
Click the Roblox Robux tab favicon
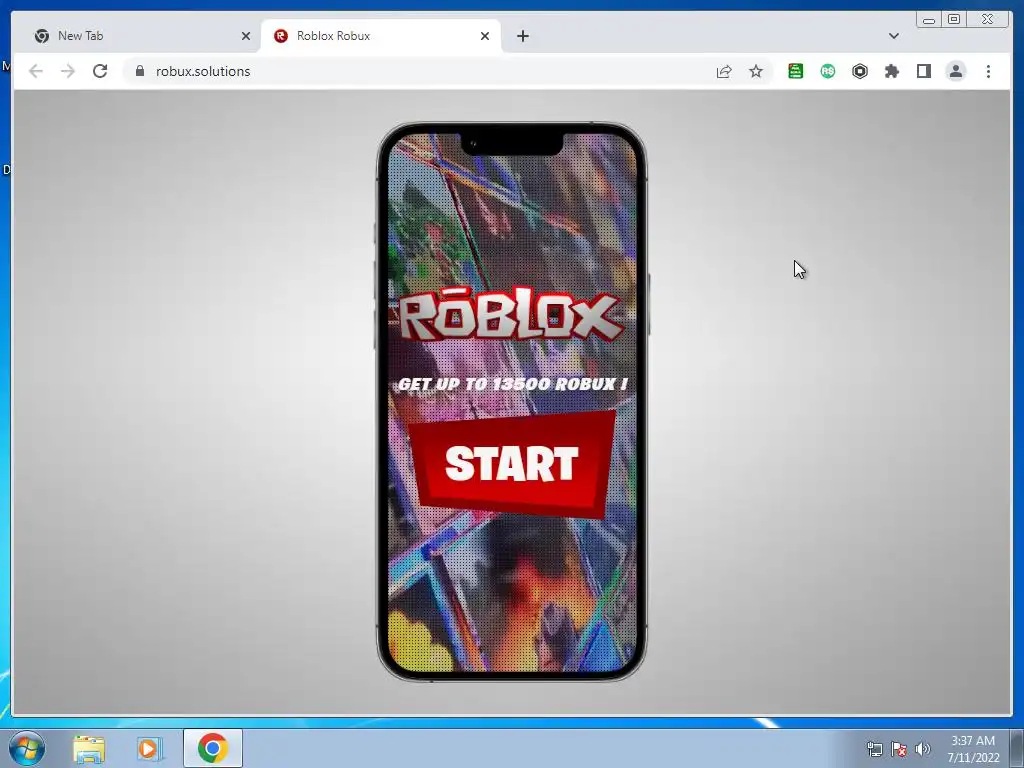[x=281, y=36]
